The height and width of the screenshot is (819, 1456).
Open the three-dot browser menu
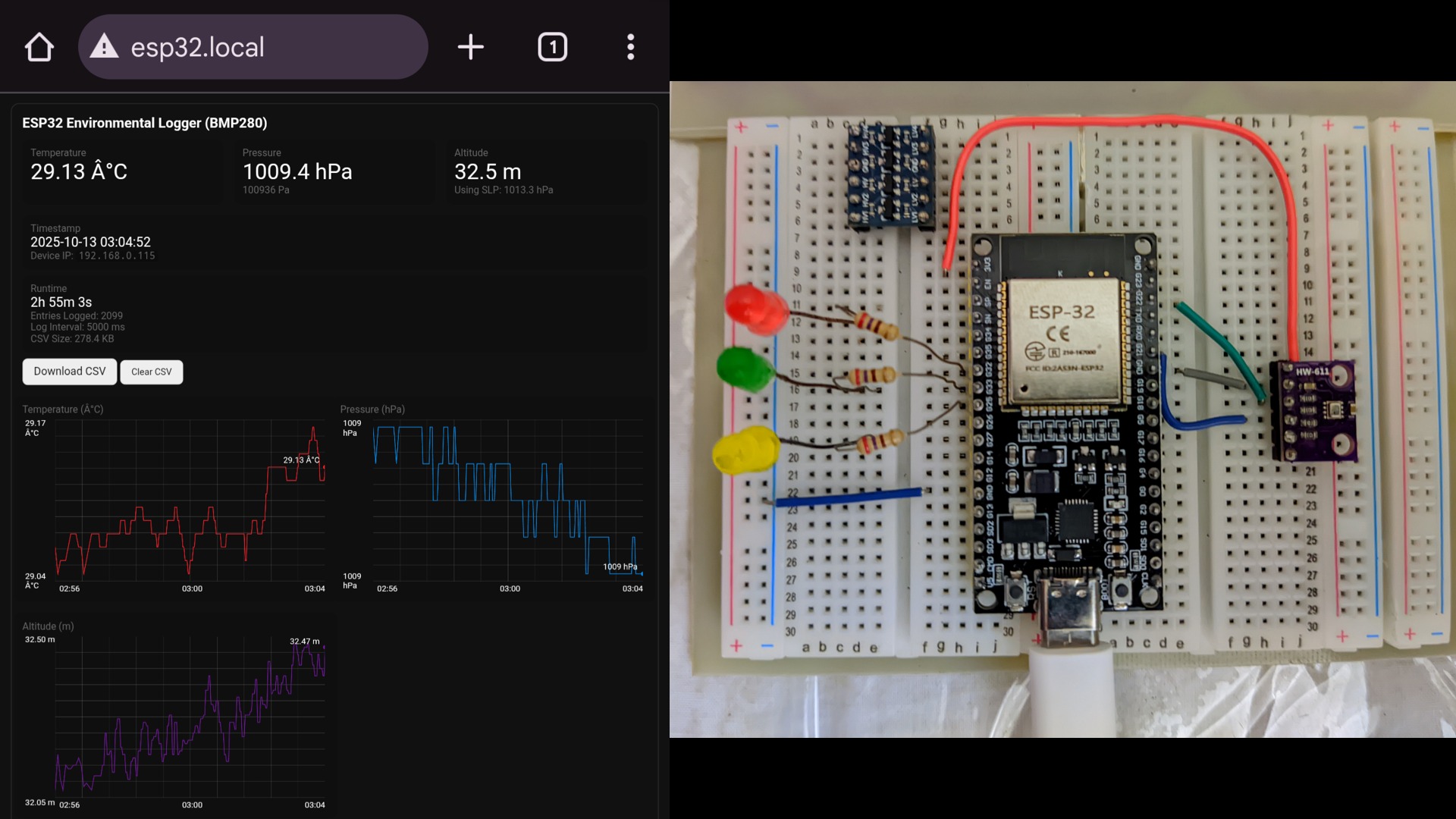(630, 47)
